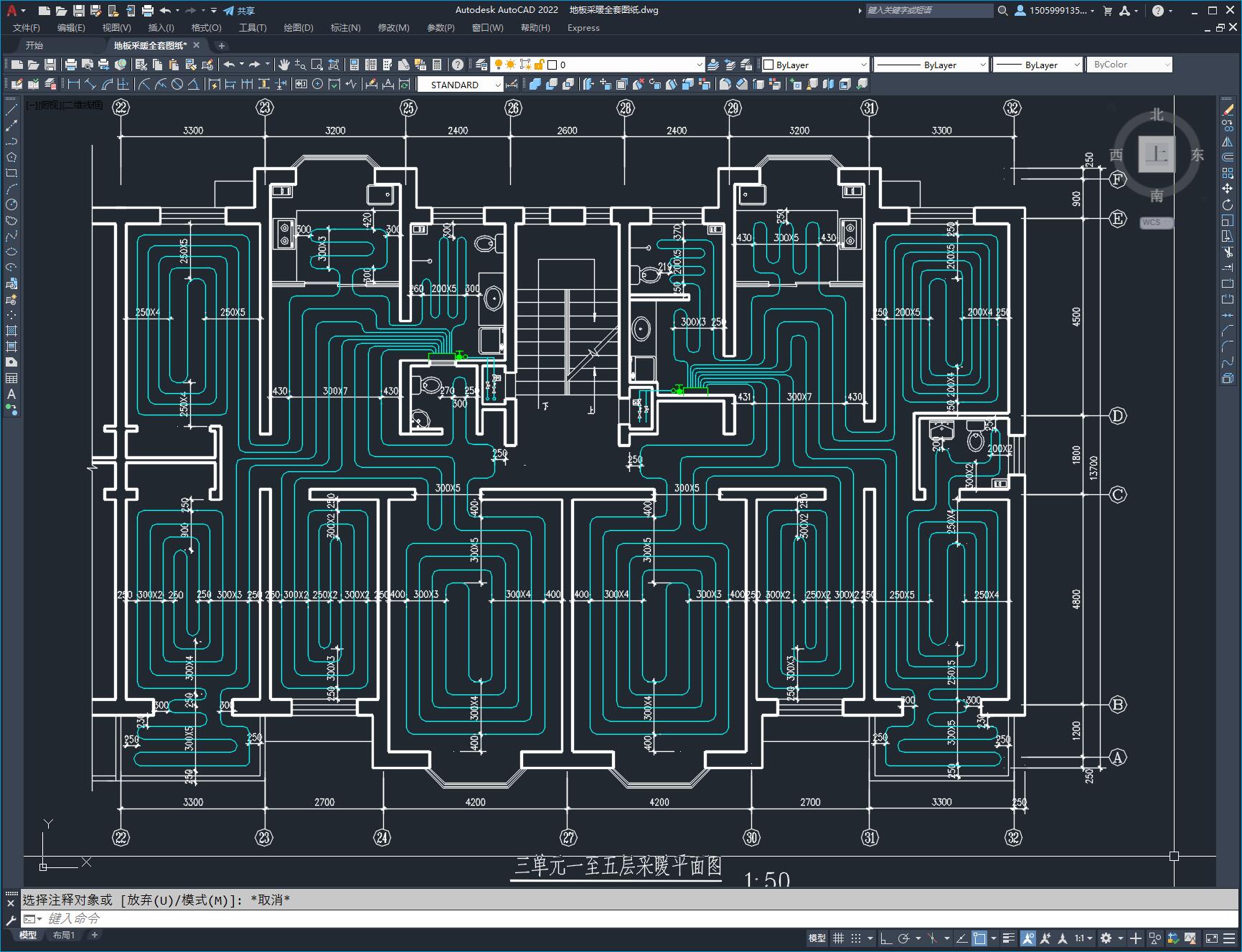Click the 共享 share button
This screenshot has height=952, width=1242.
(239, 11)
